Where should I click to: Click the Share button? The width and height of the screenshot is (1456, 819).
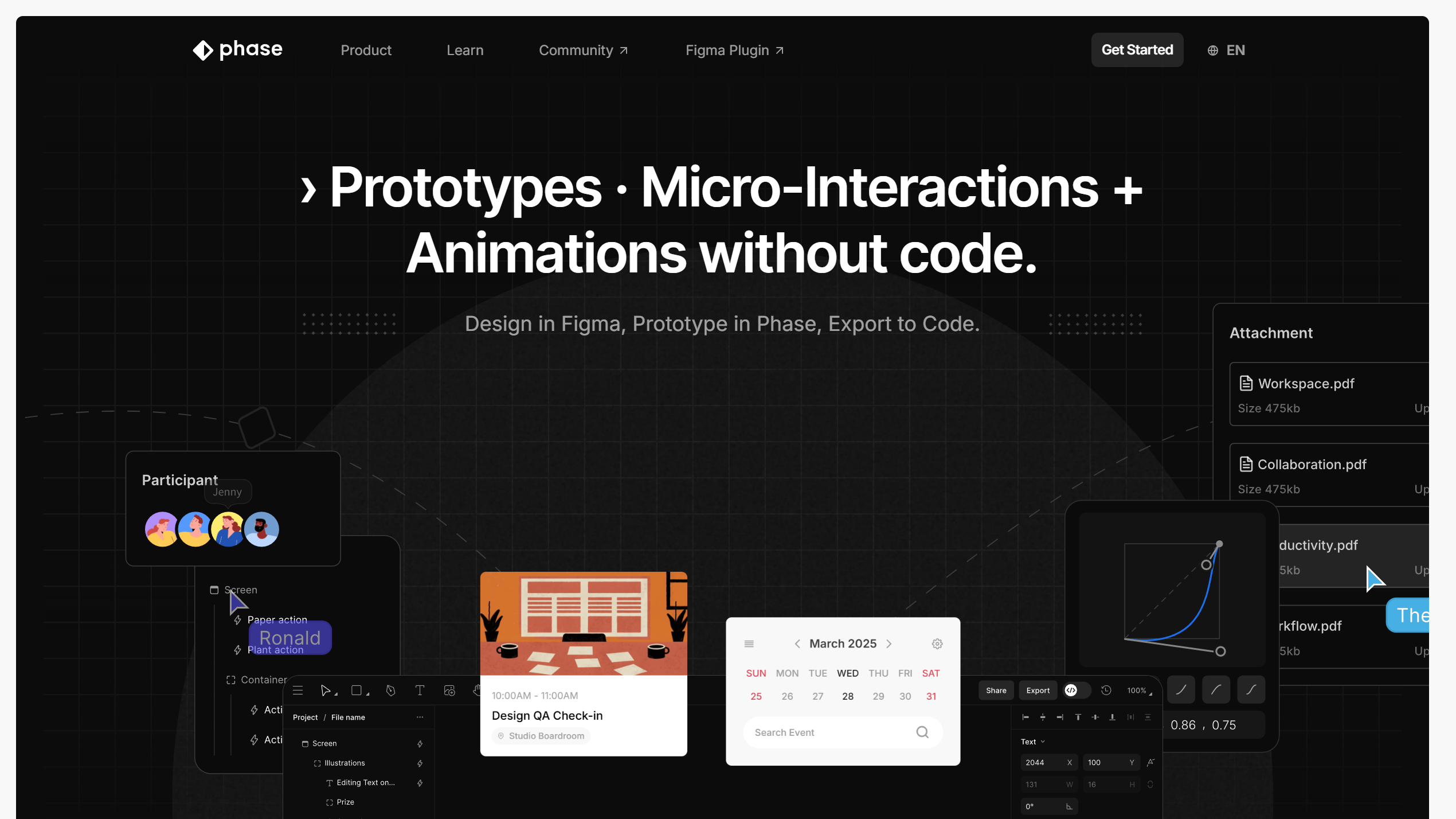(x=996, y=691)
